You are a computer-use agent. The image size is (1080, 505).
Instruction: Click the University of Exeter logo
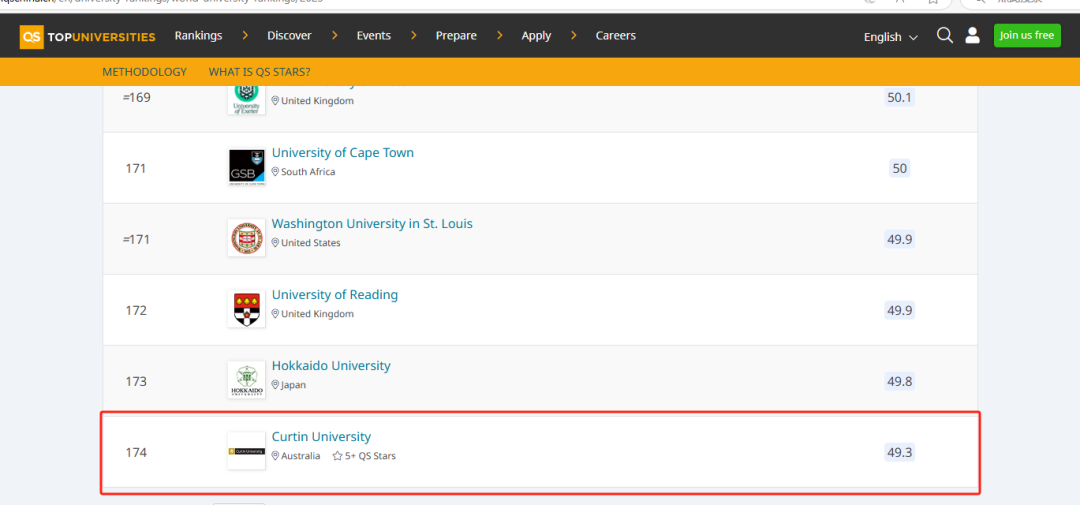246,98
